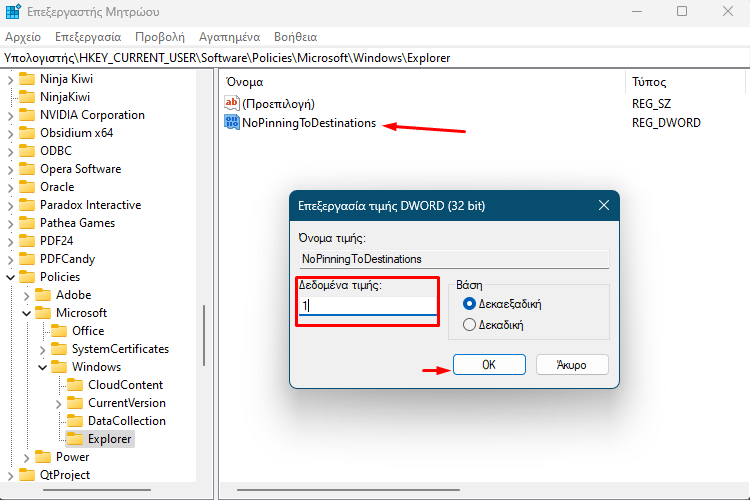750x500 pixels.
Task: Click the Όνομα τιμής read-only field
Action: point(454,259)
